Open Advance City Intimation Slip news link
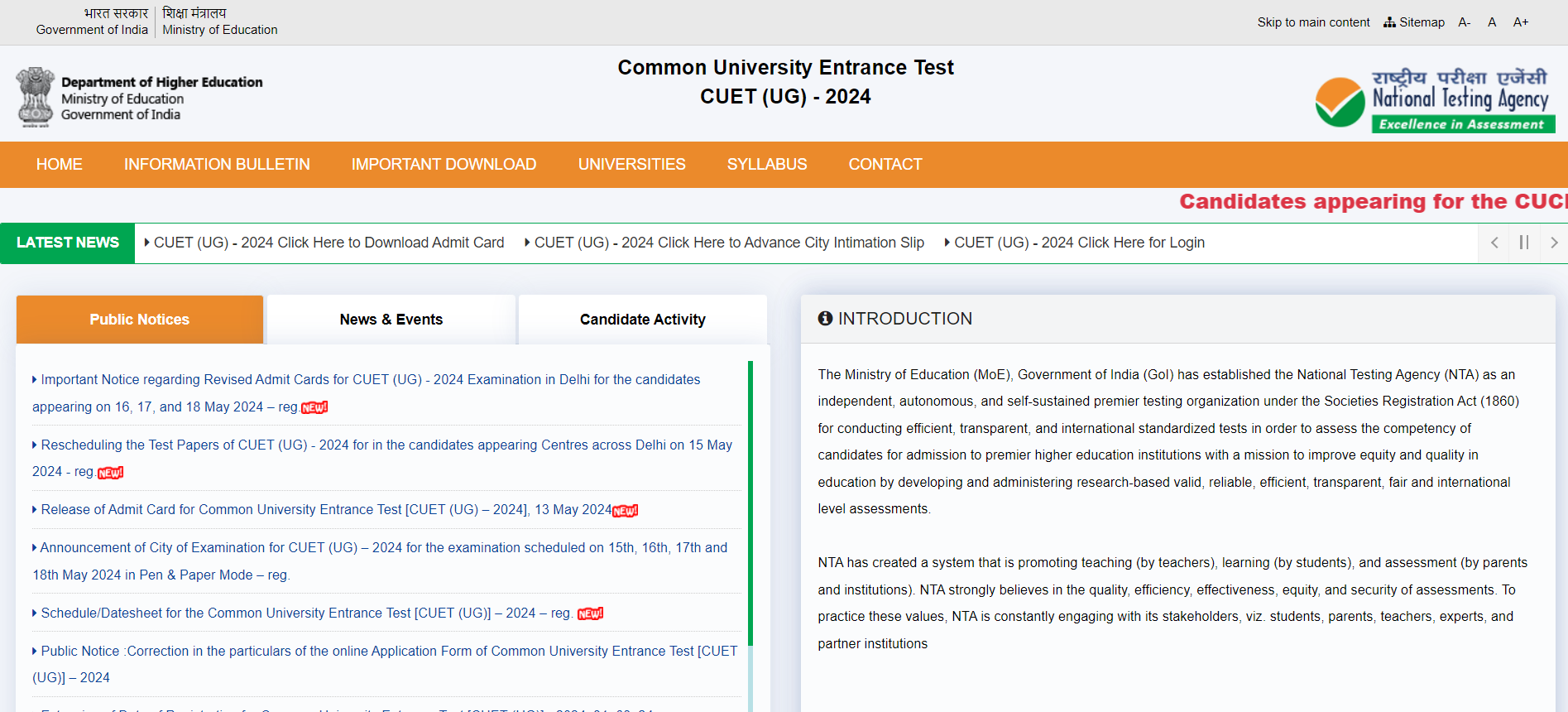This screenshot has height=712, width=1568. pyautogui.click(x=725, y=243)
